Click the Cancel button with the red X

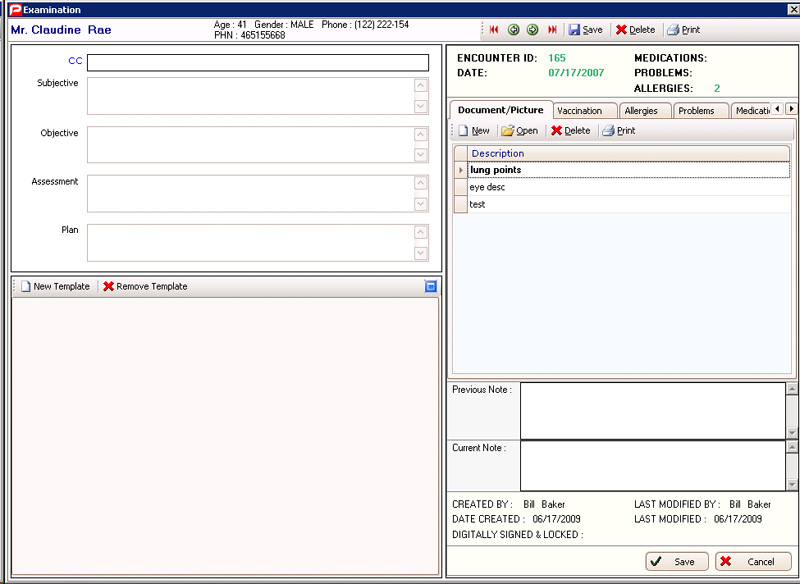click(x=753, y=562)
